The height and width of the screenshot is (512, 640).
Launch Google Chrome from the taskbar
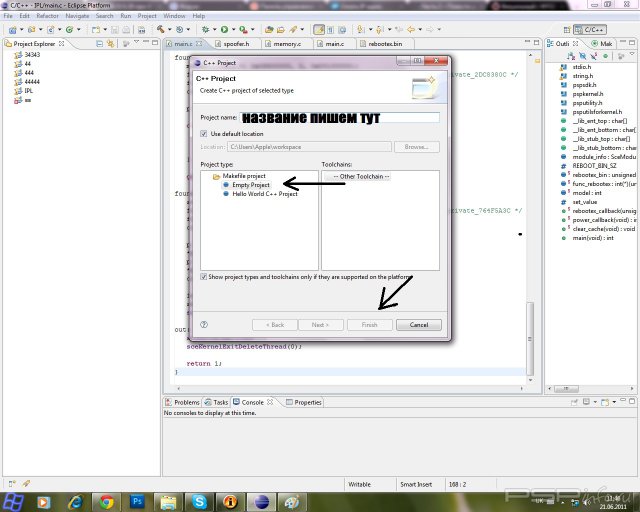pos(103,500)
